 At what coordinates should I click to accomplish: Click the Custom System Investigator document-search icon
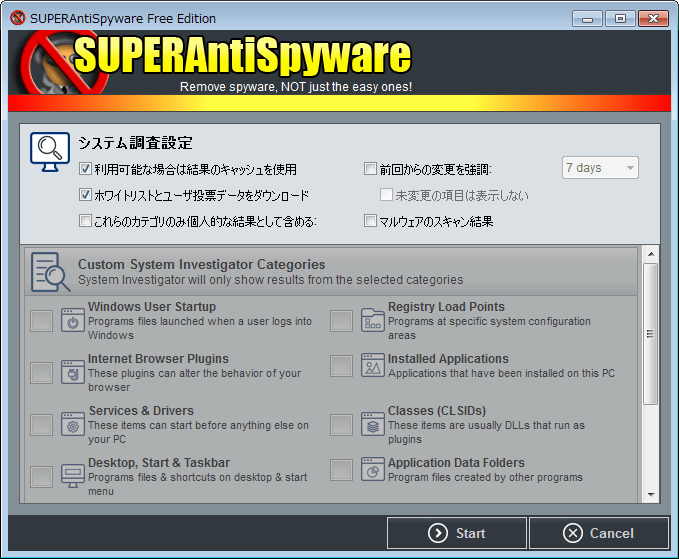(51, 272)
